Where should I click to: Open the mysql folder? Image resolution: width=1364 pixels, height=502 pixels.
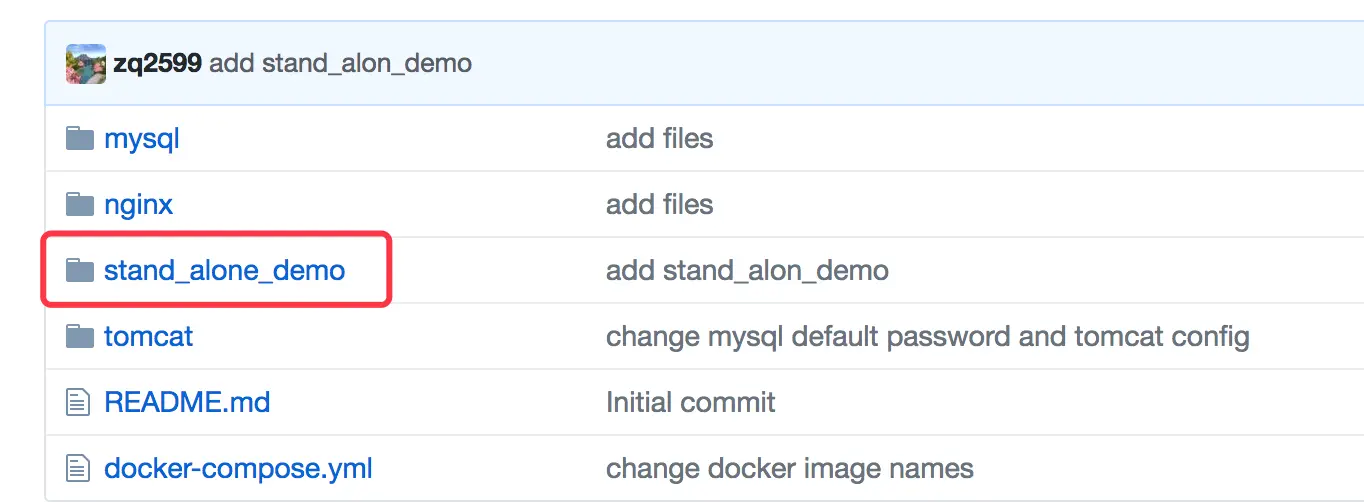[142, 138]
